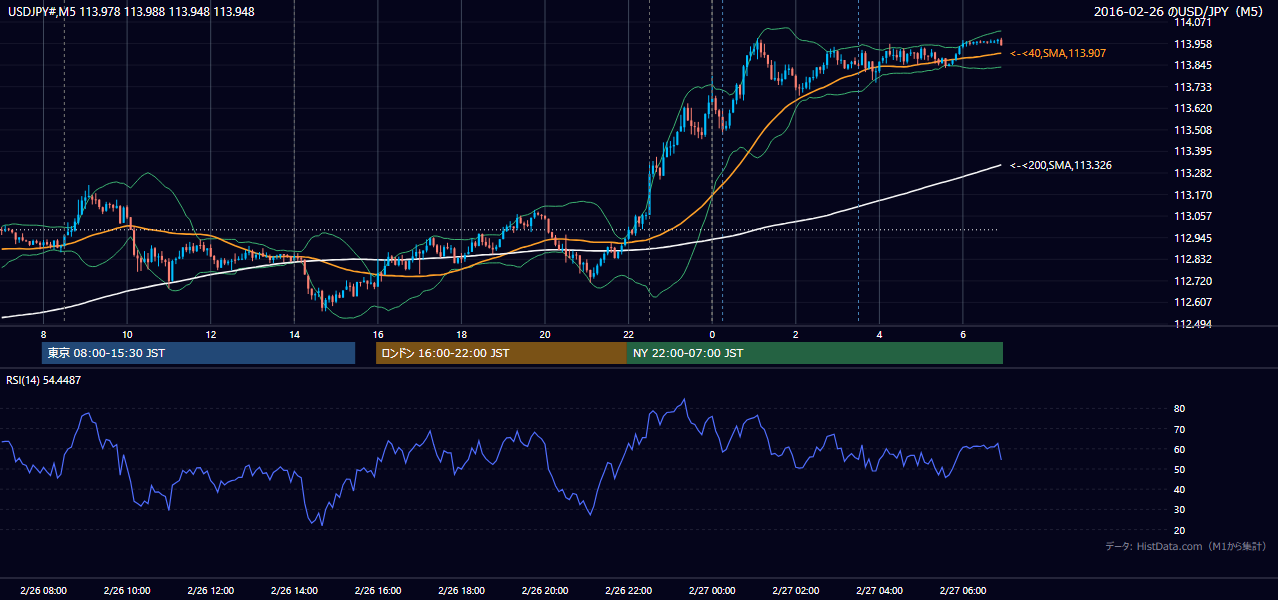Click RSI scale value 50
The image size is (1278, 600).
point(1180,469)
